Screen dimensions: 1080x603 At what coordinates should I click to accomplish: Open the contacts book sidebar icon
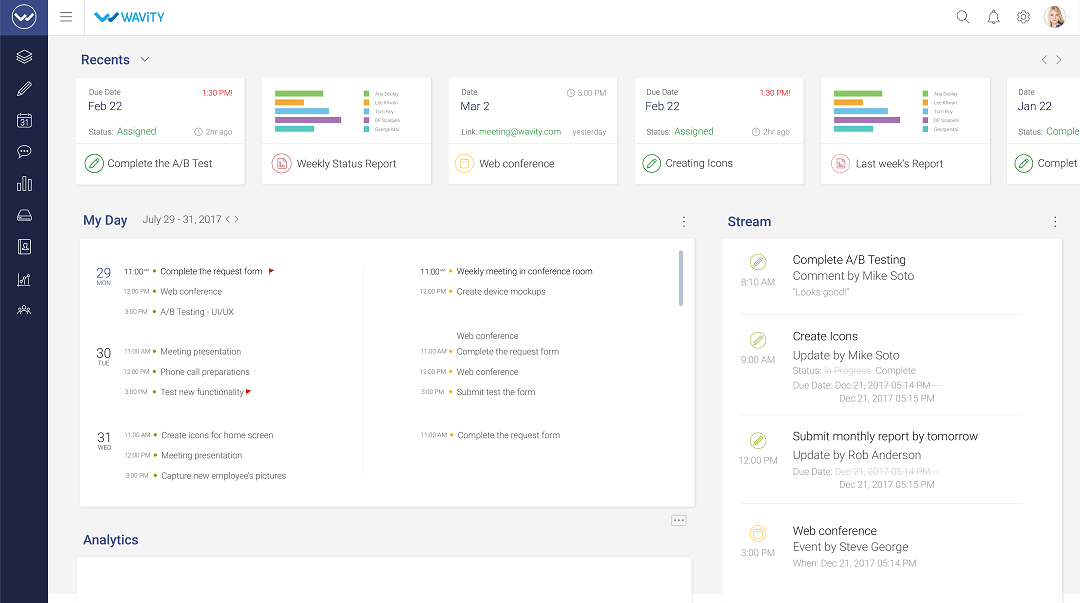(x=24, y=247)
